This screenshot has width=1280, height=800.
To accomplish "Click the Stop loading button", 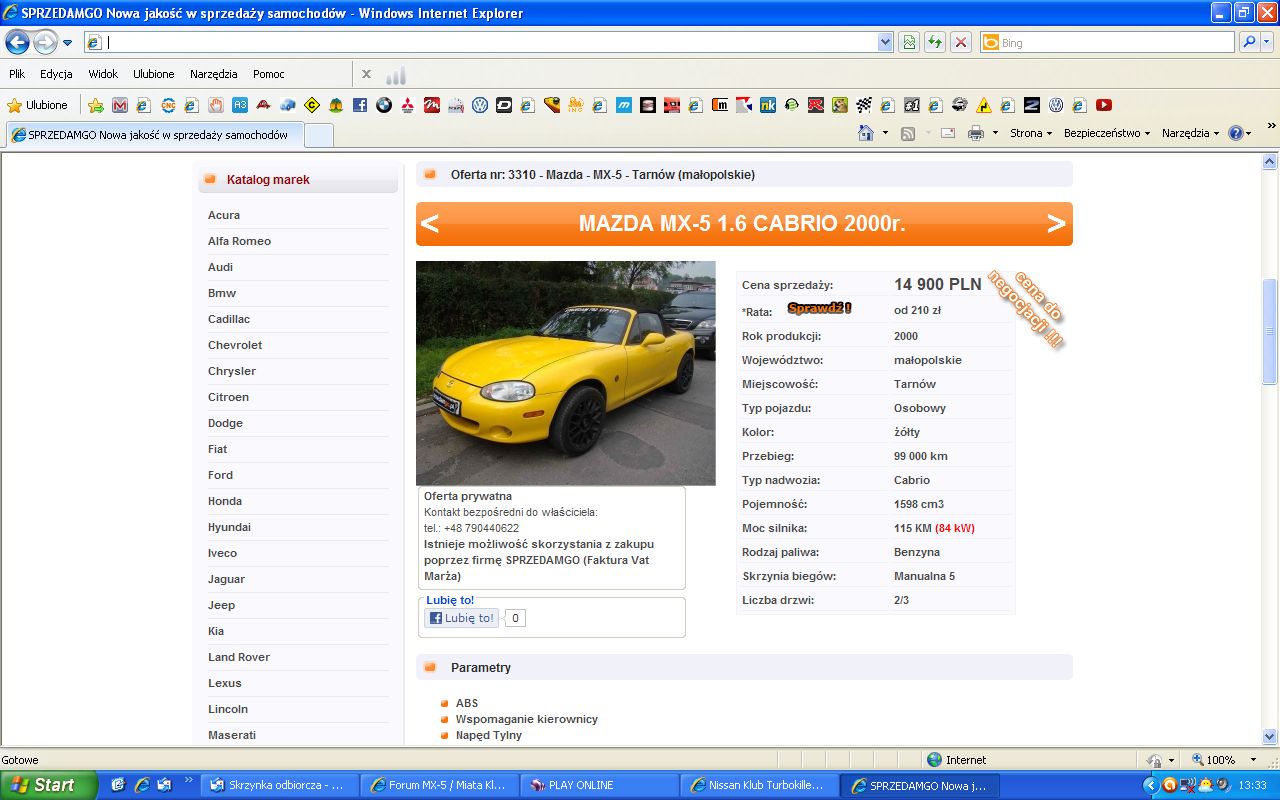I will click(x=961, y=42).
